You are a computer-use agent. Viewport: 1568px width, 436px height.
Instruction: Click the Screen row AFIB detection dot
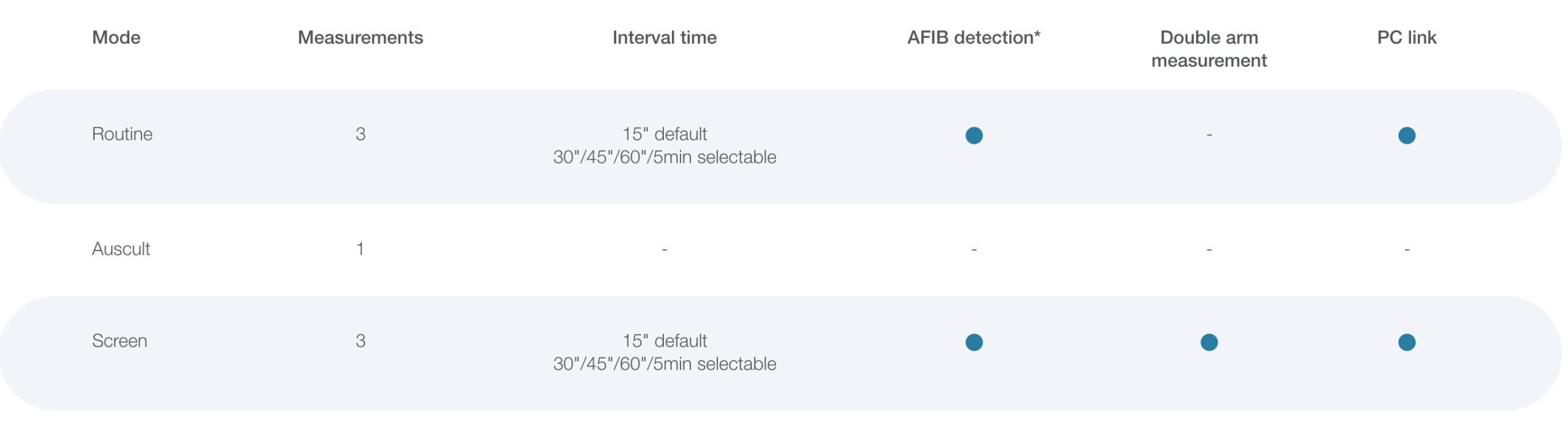974,342
